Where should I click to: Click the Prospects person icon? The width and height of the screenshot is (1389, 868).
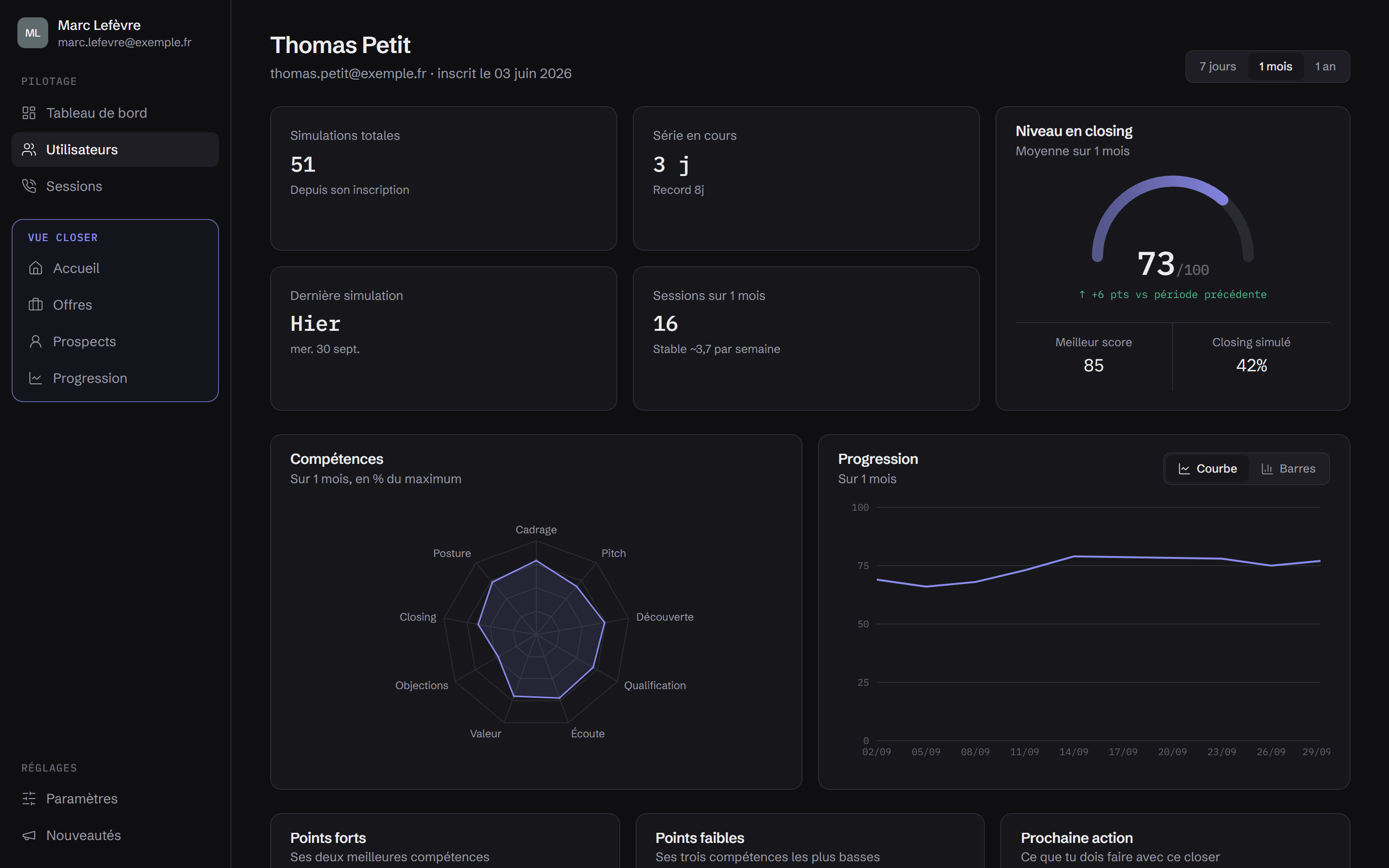36,341
